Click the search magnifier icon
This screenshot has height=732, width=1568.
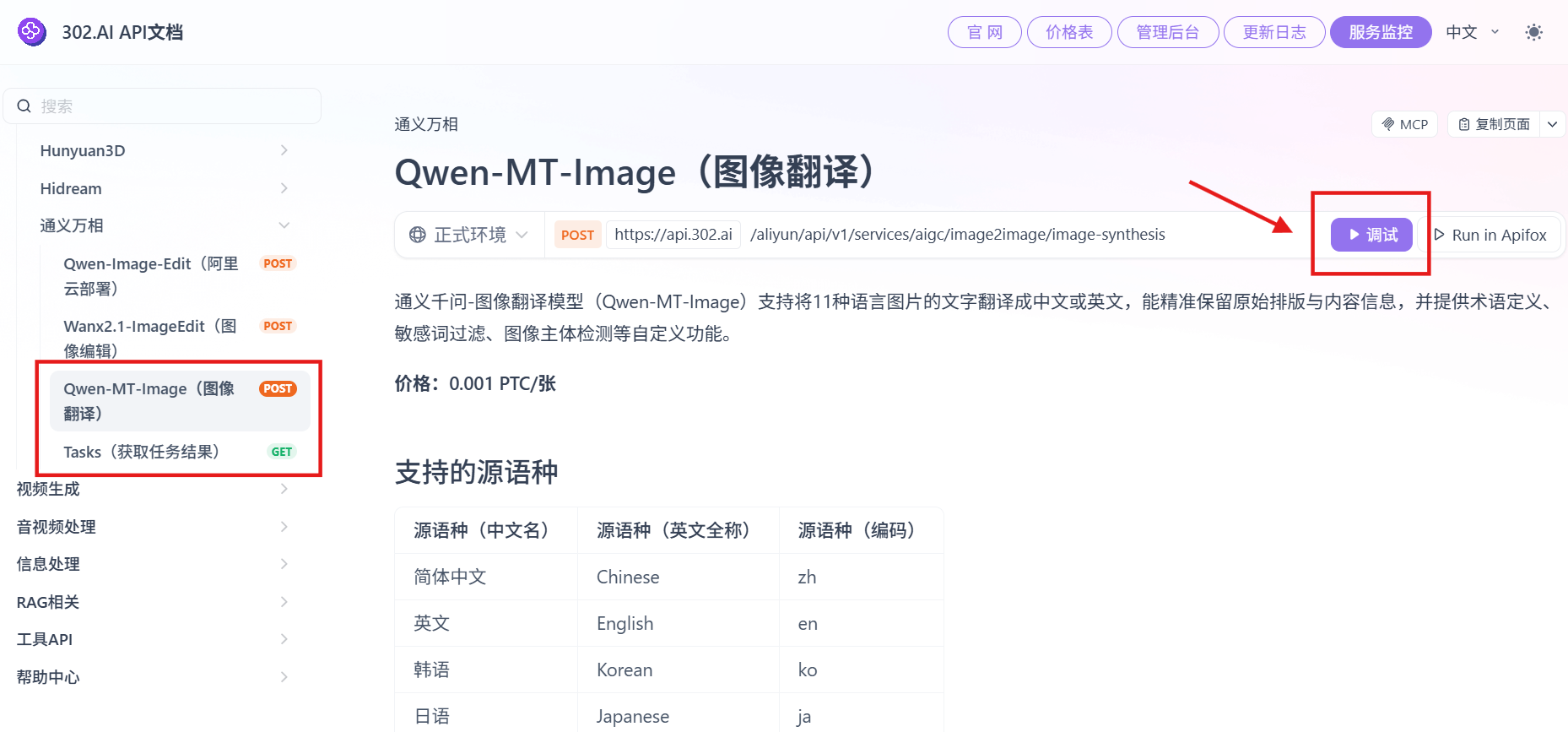(x=24, y=106)
